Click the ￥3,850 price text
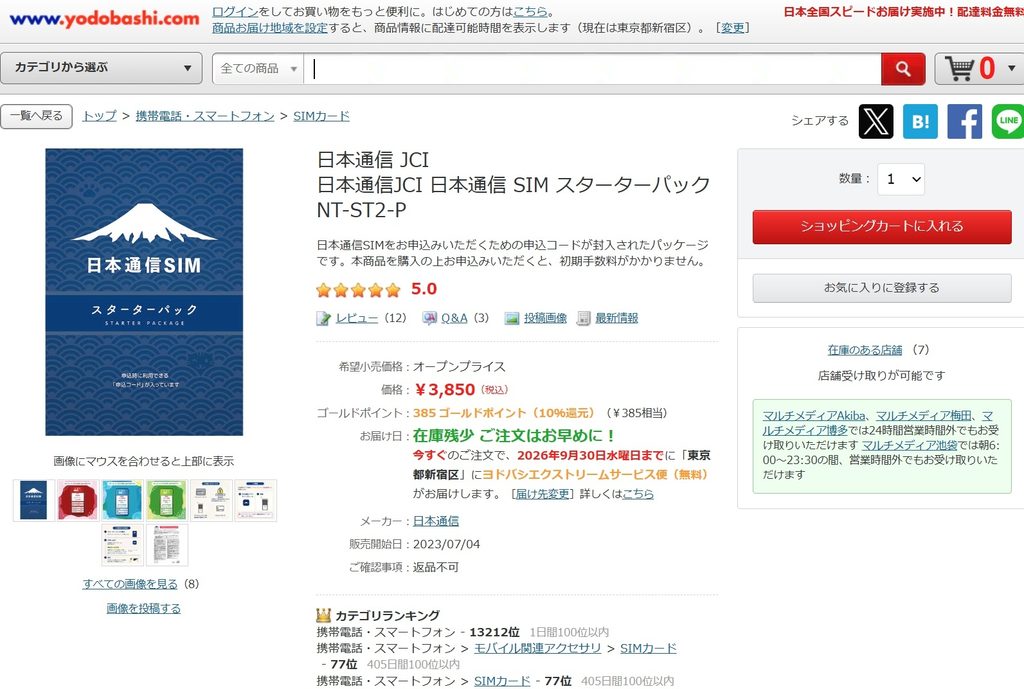This screenshot has height=689, width=1024. 445,390
